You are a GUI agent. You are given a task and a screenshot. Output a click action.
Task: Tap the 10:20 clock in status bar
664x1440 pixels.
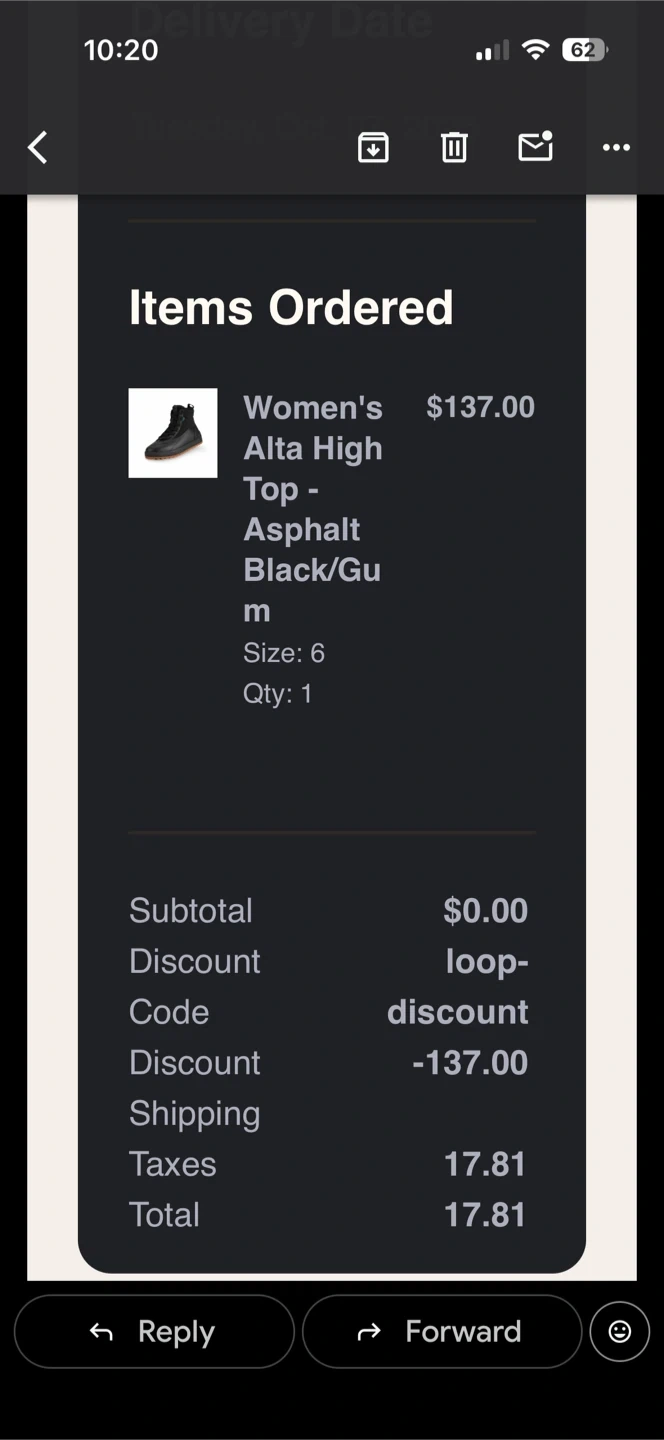pyautogui.click(x=121, y=50)
